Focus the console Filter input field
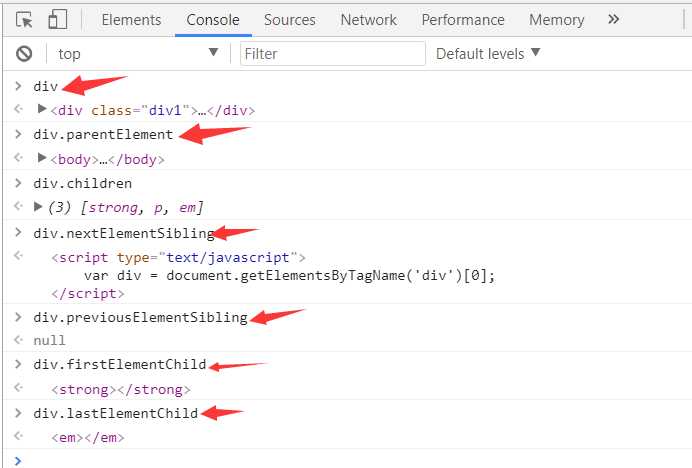 pyautogui.click(x=333, y=54)
